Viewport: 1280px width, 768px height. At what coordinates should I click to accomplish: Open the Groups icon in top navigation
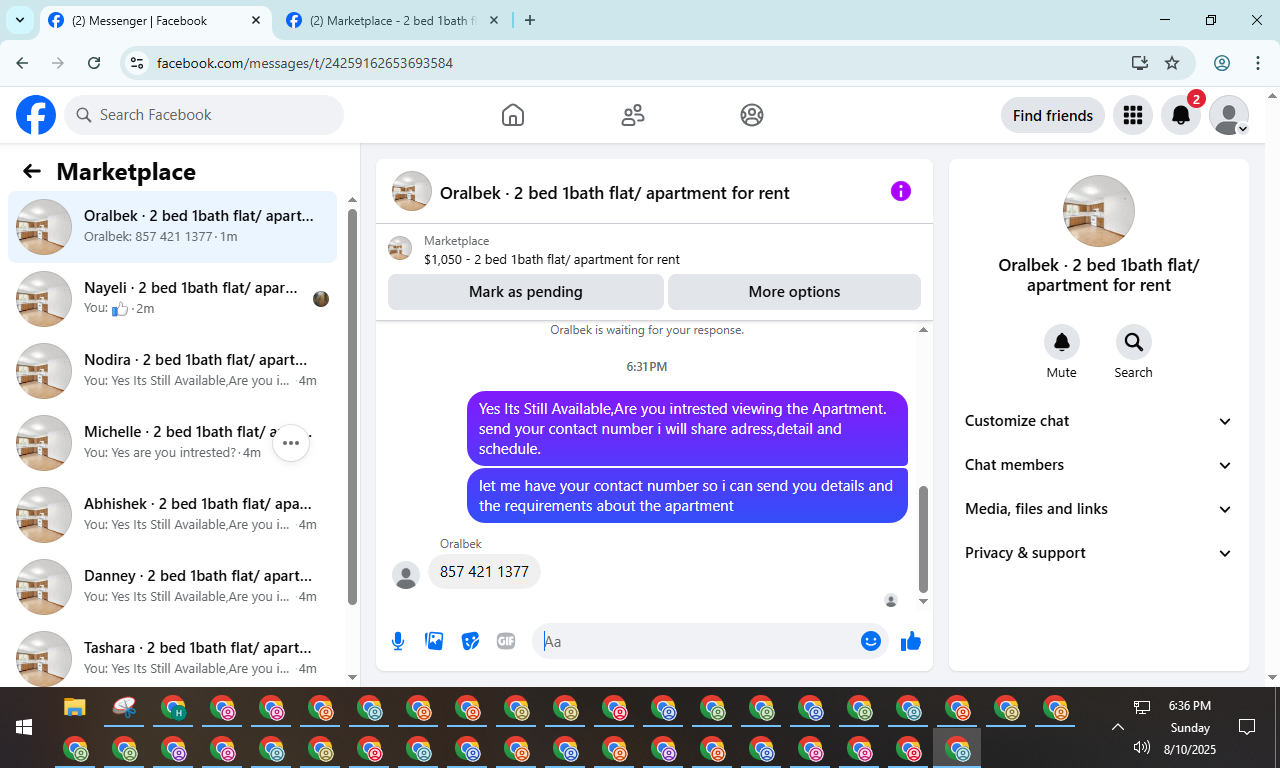(752, 115)
